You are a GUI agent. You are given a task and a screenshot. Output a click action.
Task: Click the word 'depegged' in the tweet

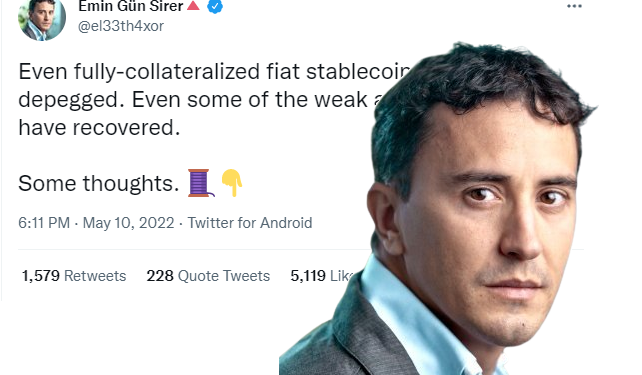click(x=68, y=100)
